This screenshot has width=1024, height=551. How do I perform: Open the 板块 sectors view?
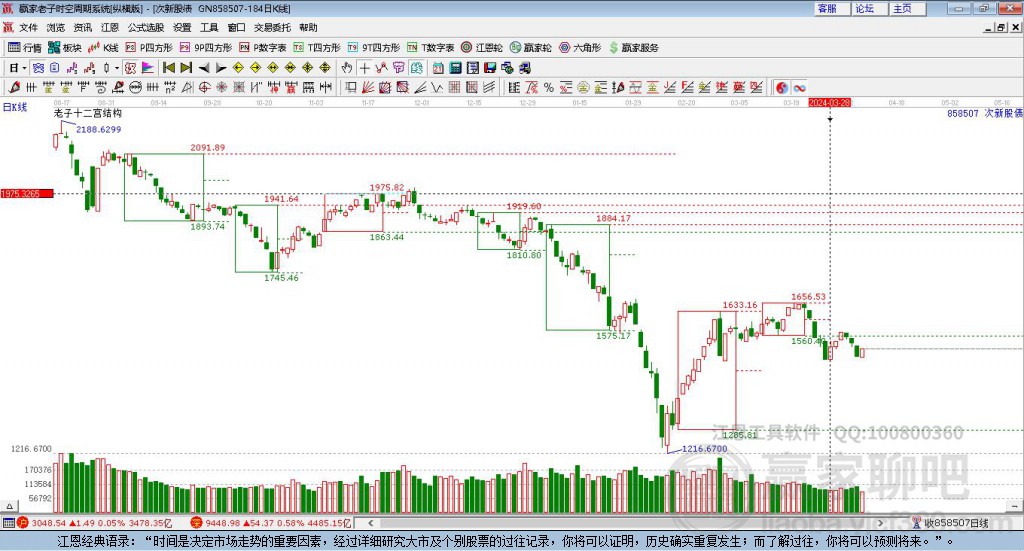click(x=64, y=48)
